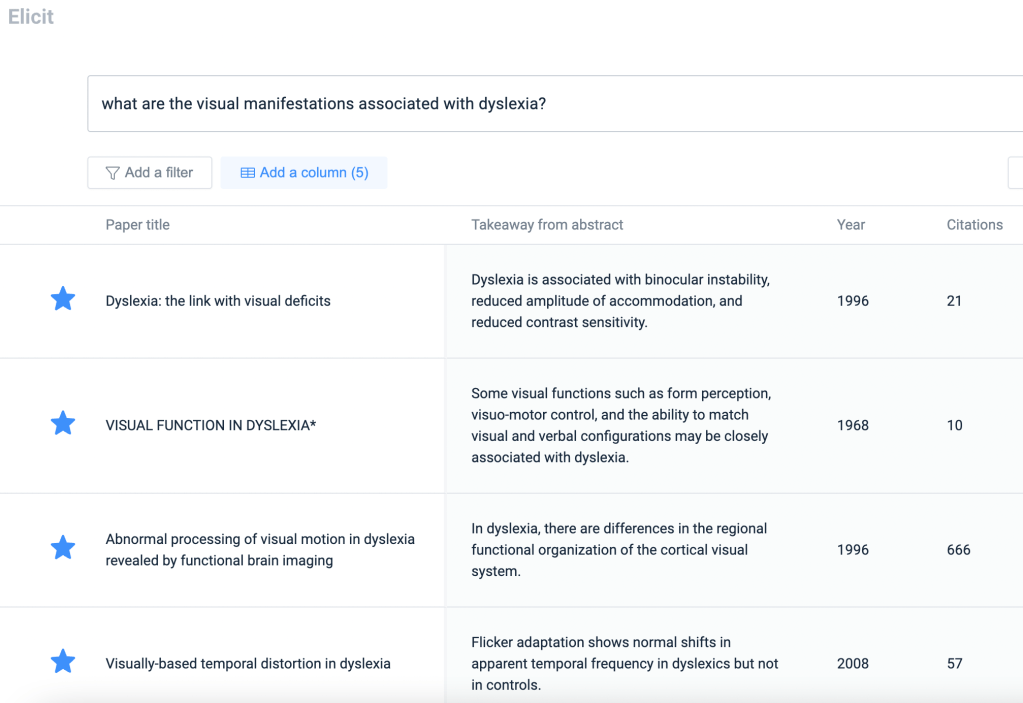
Task: Click the 'Year' column header
Action: (x=851, y=225)
